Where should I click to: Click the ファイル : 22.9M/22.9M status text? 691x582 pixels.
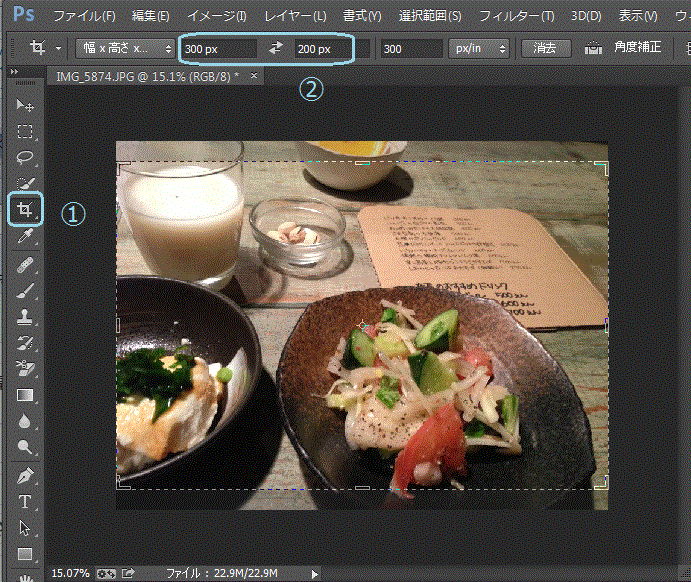(222, 574)
